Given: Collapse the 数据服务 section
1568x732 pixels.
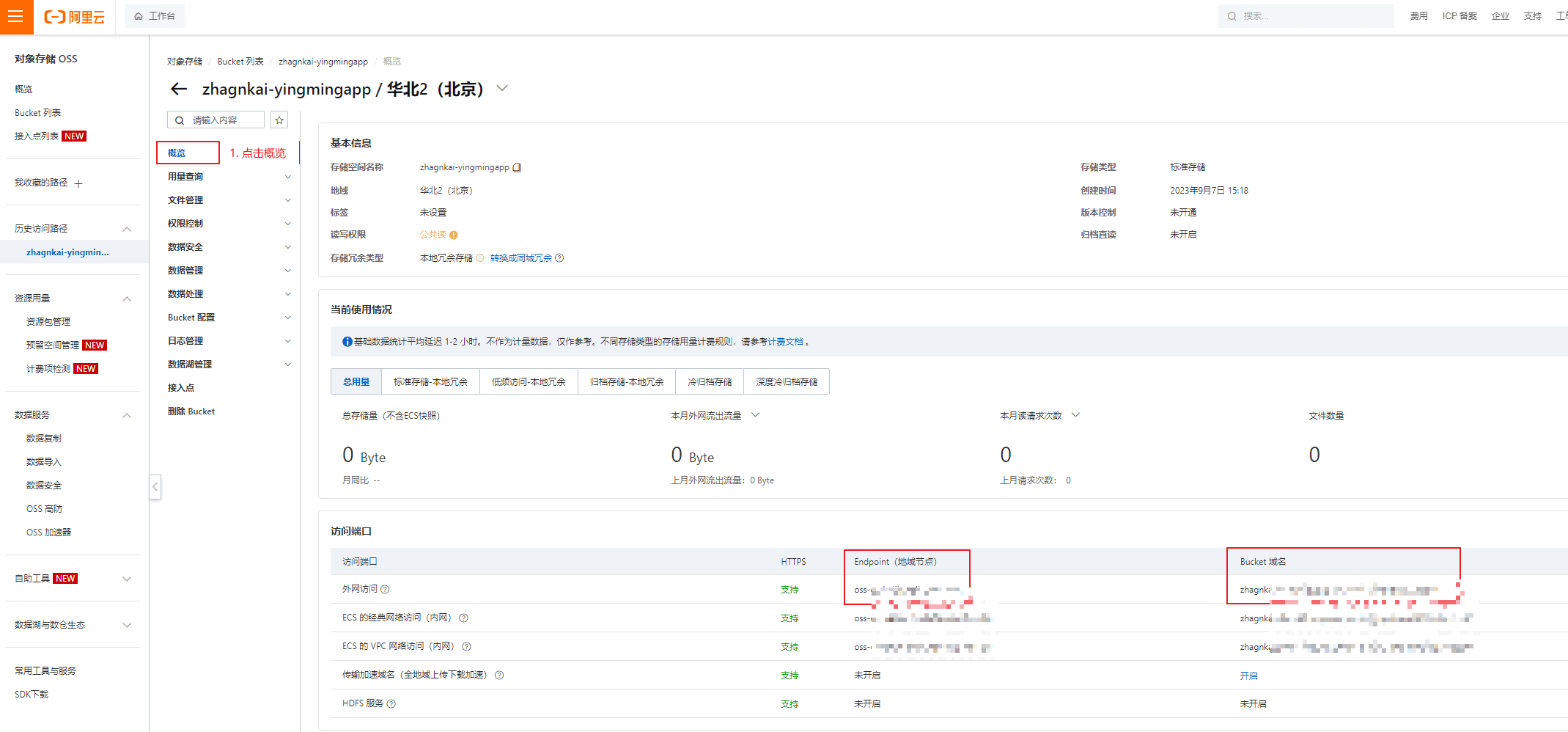Looking at the screenshot, I should [127, 415].
